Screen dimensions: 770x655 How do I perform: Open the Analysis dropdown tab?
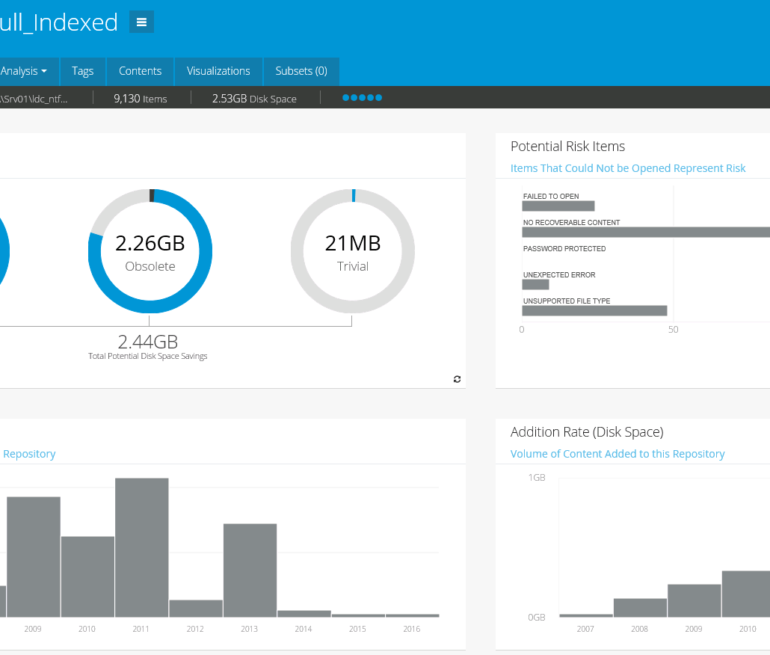[x=29, y=71]
